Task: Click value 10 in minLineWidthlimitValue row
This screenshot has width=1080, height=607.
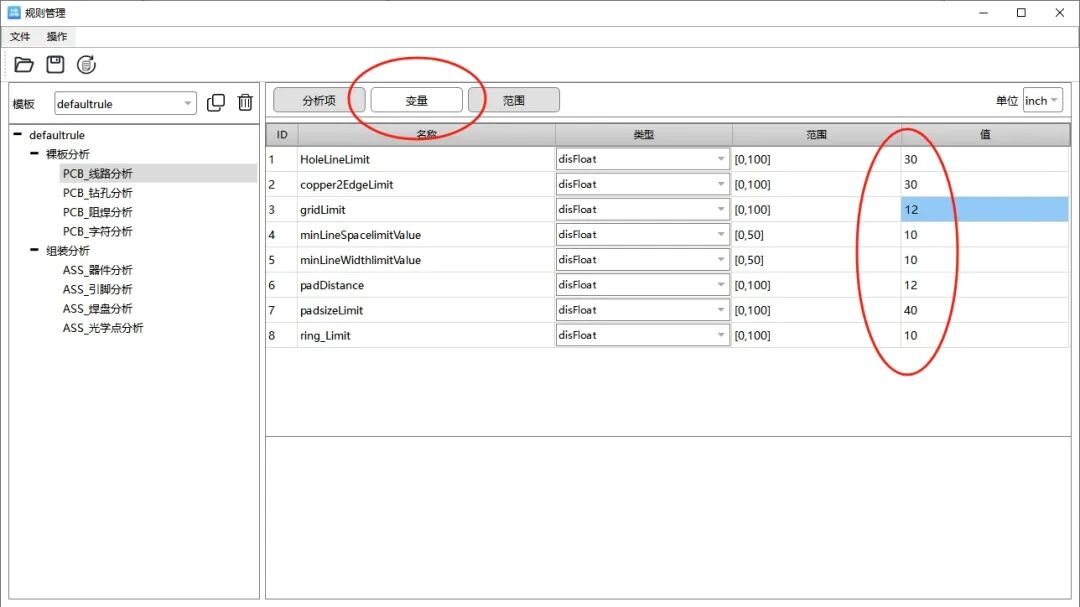Action: click(985, 260)
